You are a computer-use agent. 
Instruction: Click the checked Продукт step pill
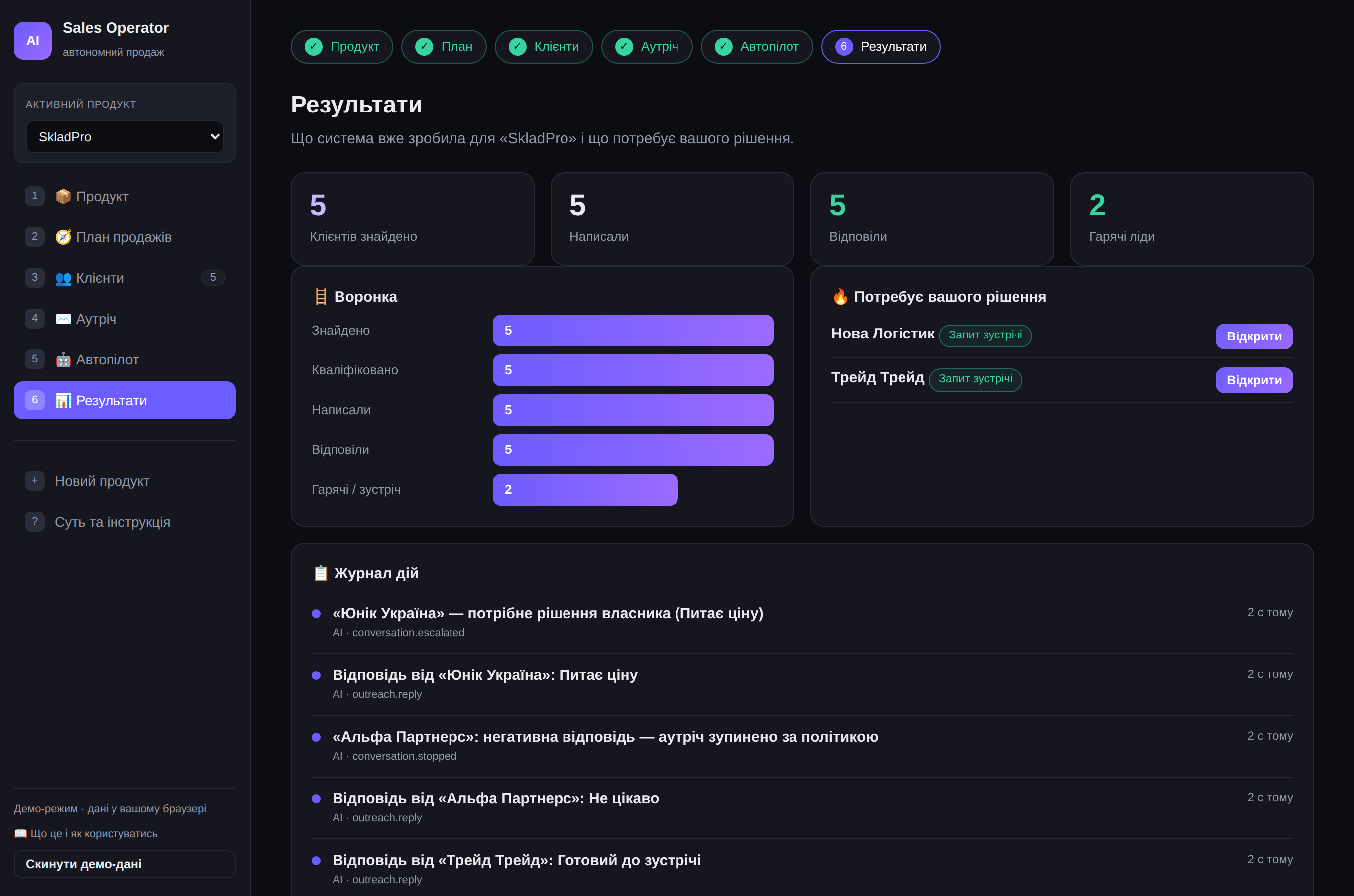click(x=341, y=47)
